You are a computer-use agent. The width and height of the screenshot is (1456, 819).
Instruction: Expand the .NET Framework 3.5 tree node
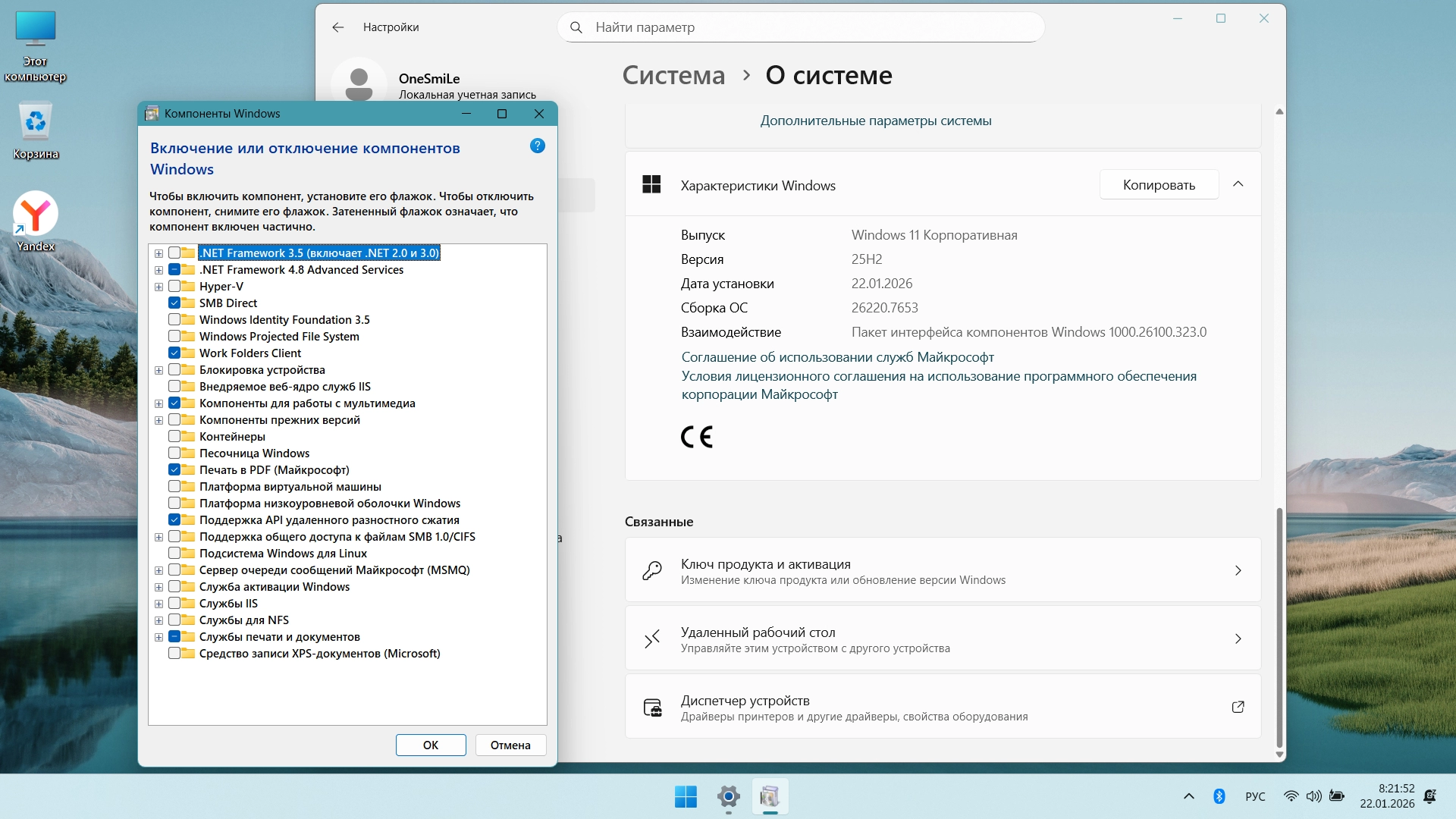click(158, 253)
